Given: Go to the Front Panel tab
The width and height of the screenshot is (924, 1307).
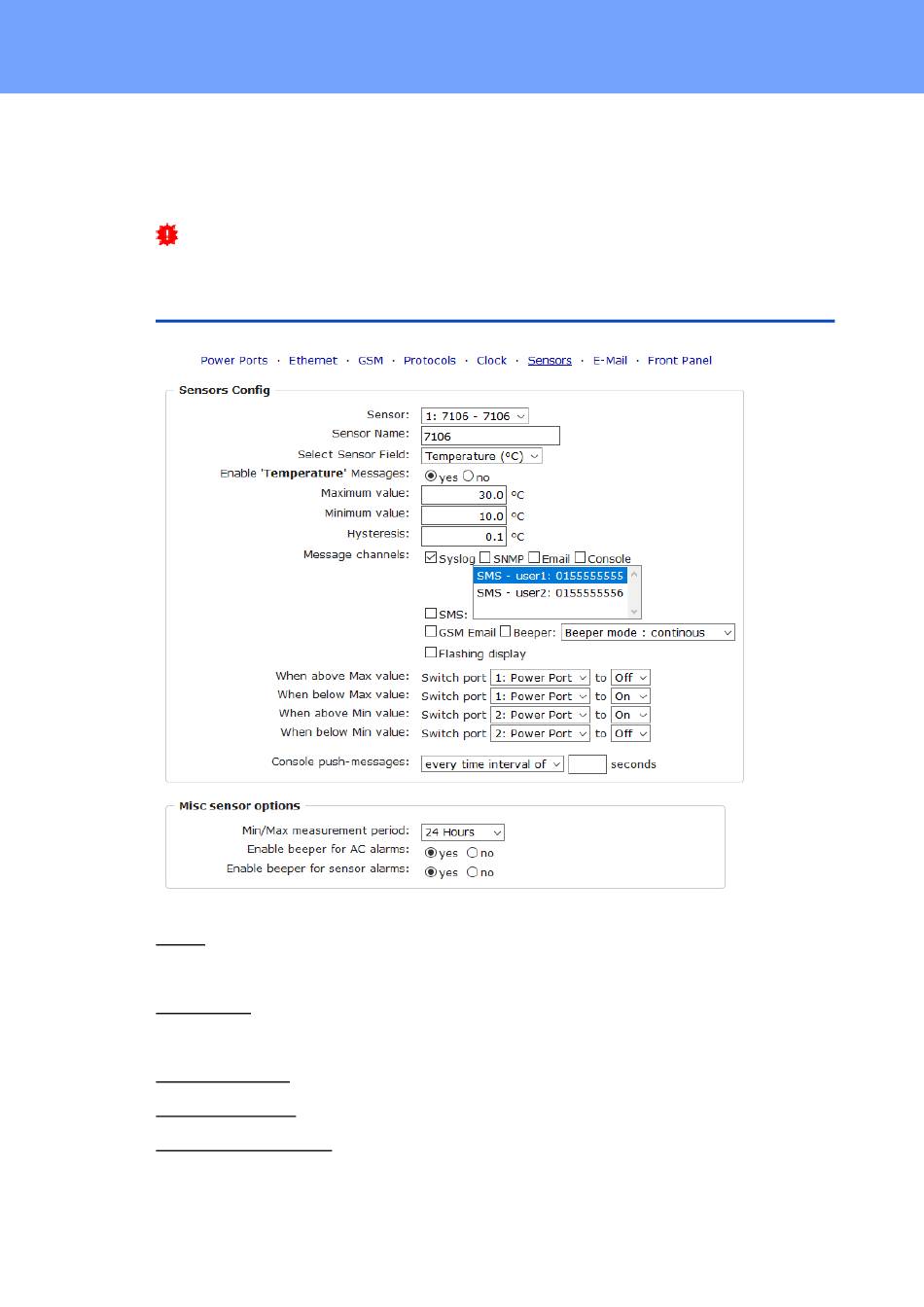Looking at the screenshot, I should click(x=680, y=361).
